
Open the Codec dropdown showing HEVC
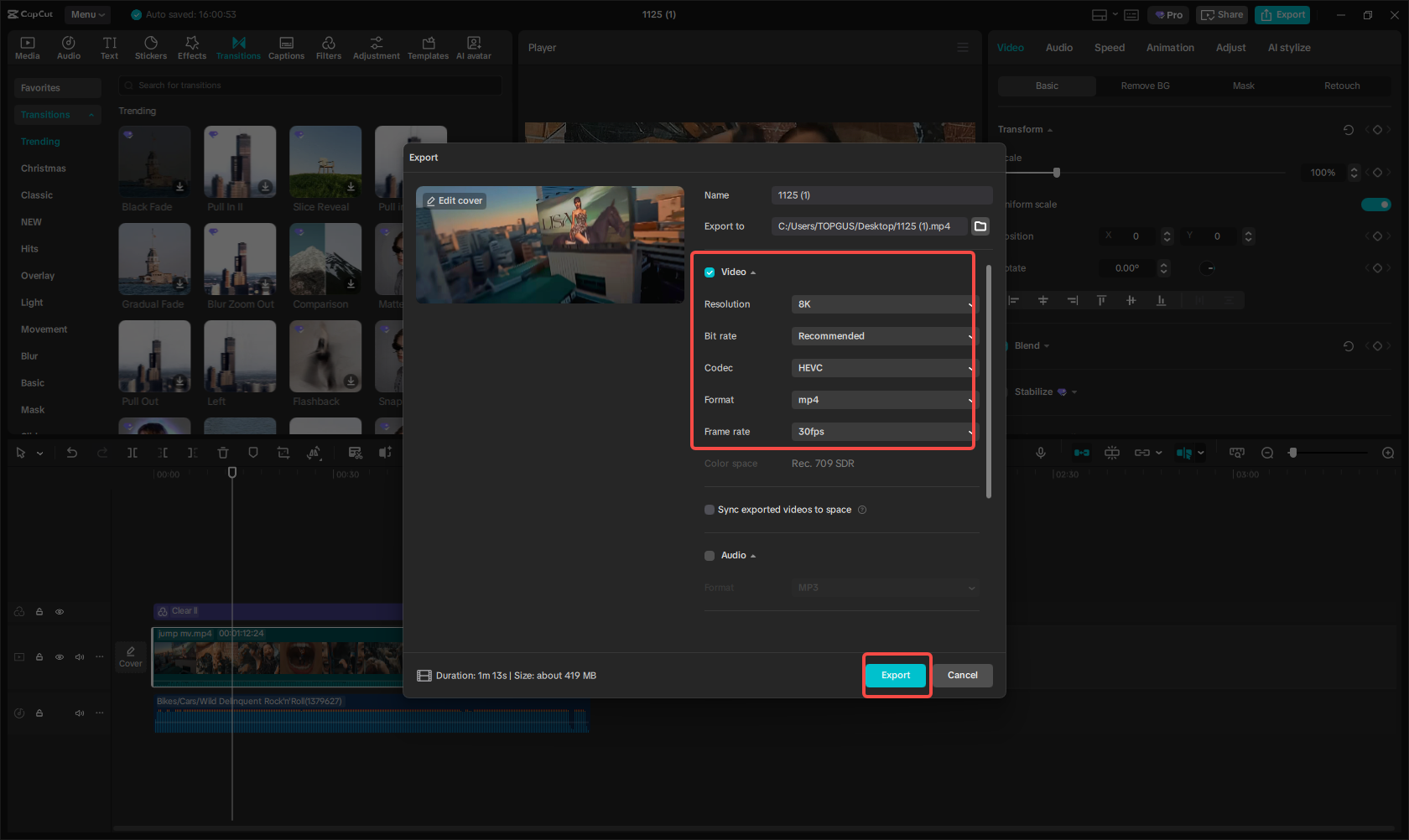(x=883, y=367)
